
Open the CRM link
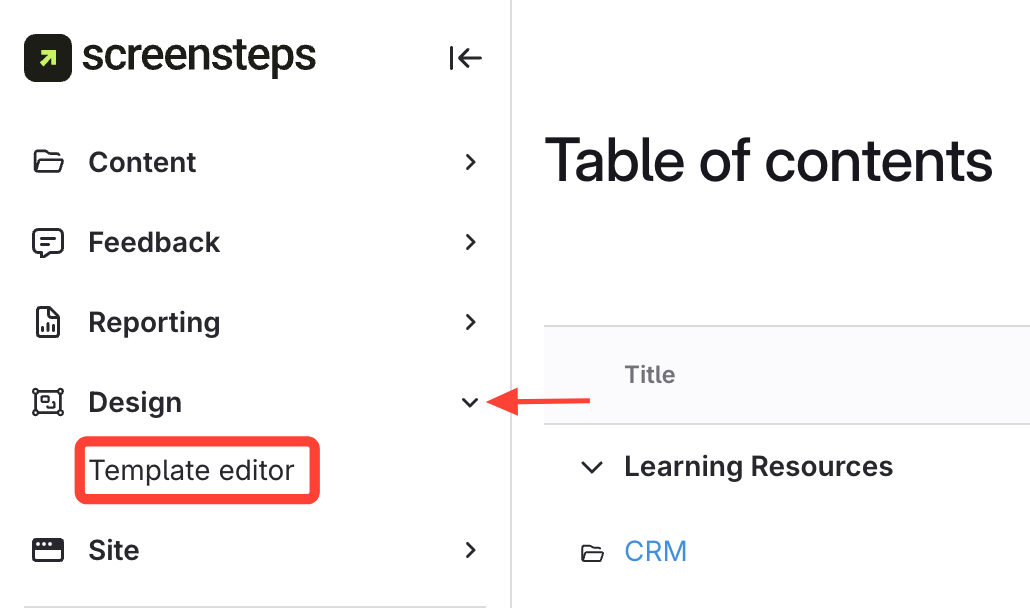pyautogui.click(x=655, y=551)
